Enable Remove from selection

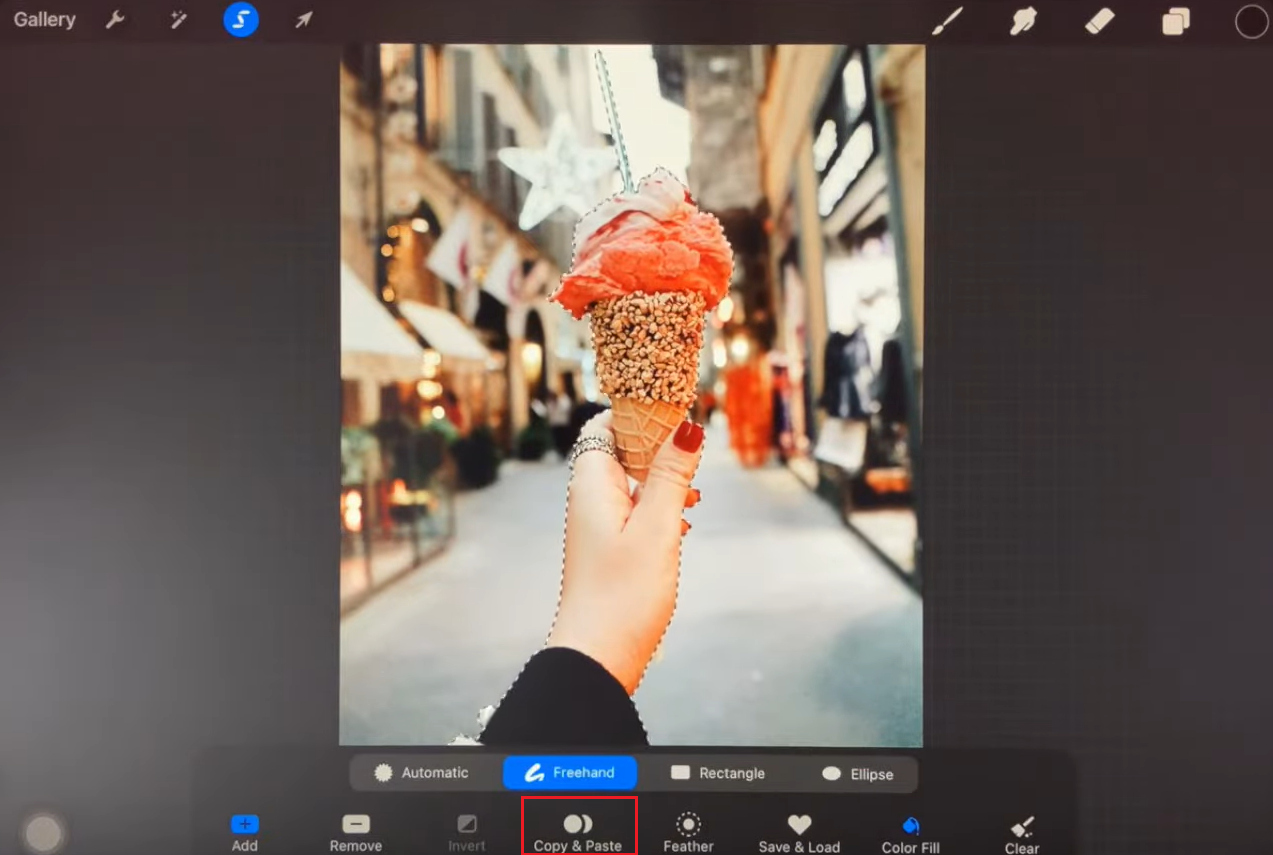pyautogui.click(x=356, y=833)
